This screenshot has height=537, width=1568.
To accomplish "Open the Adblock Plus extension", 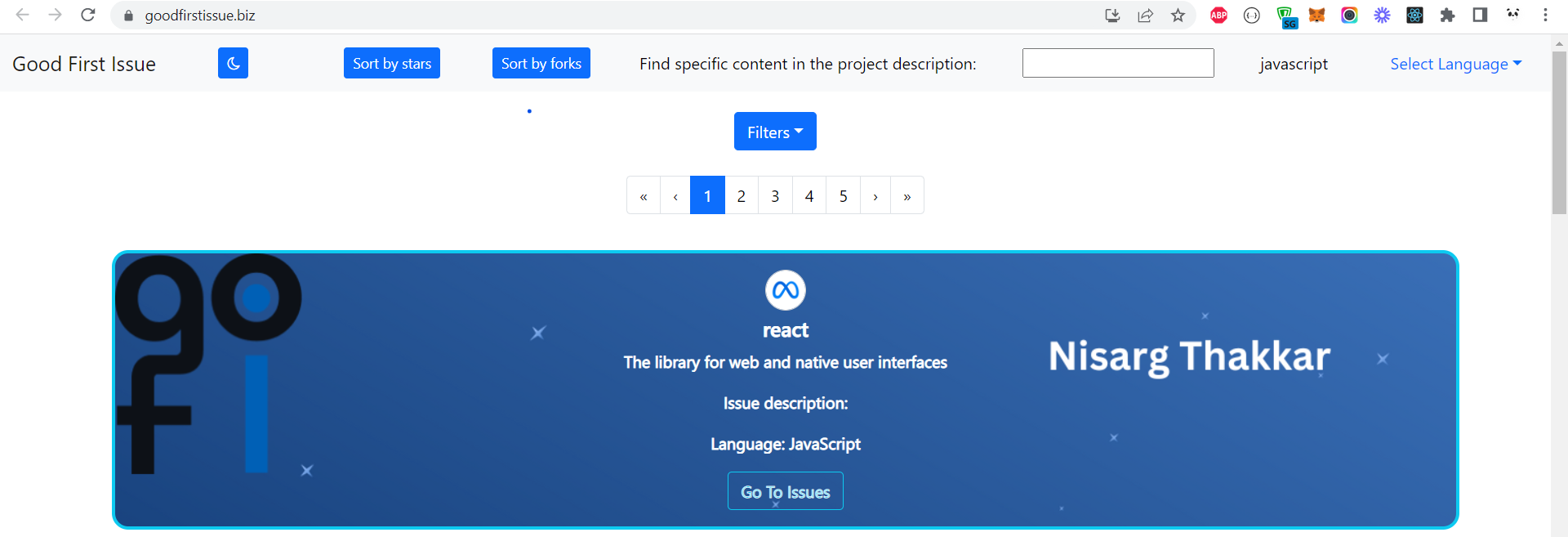I will [x=1218, y=15].
